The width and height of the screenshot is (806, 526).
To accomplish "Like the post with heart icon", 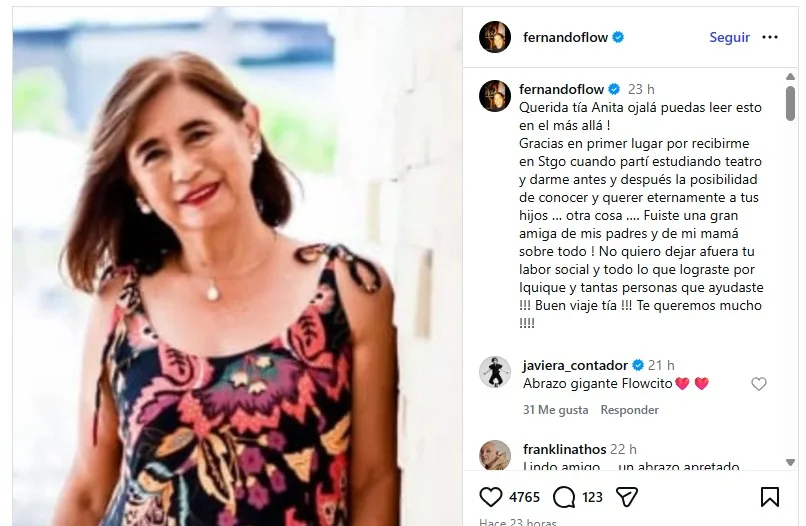I will [490, 497].
